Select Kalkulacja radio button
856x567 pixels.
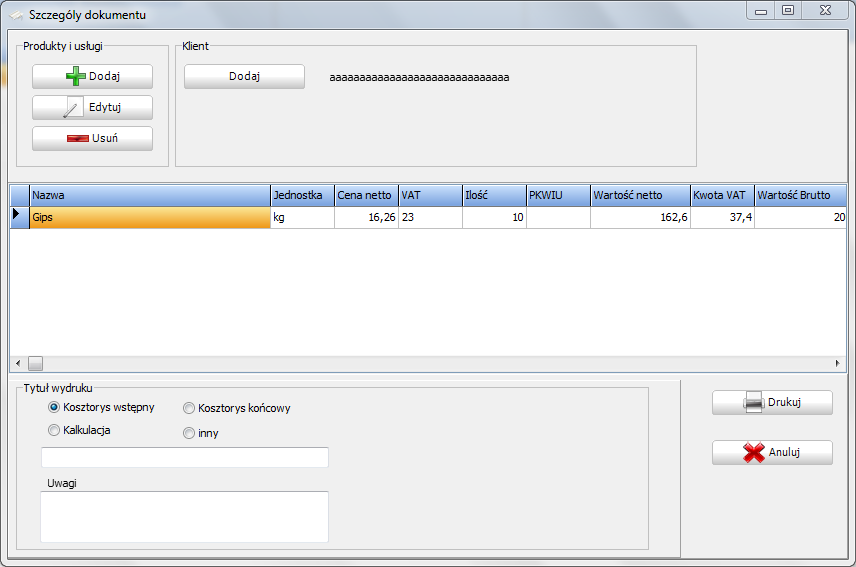[x=54, y=430]
